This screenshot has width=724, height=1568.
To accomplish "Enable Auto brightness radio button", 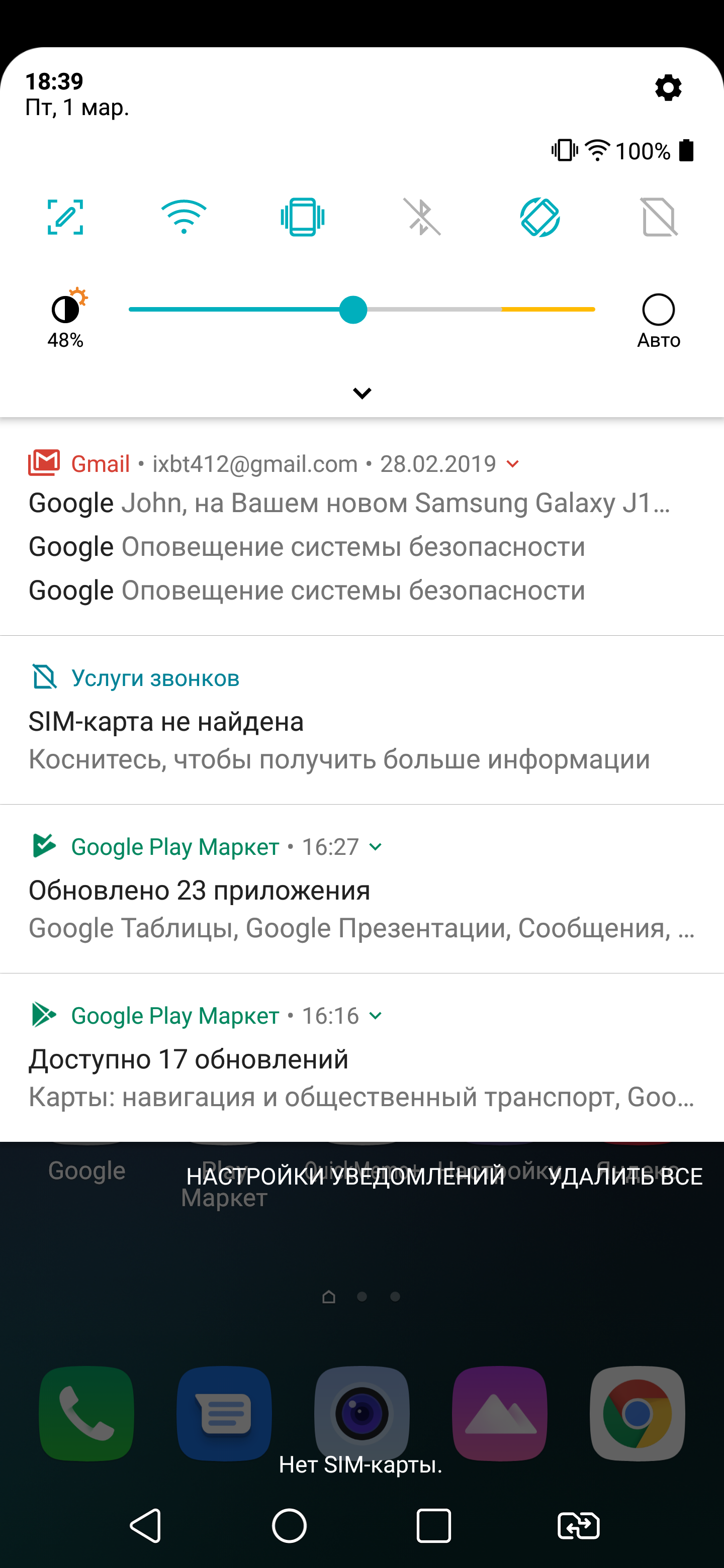I will pyautogui.click(x=658, y=311).
